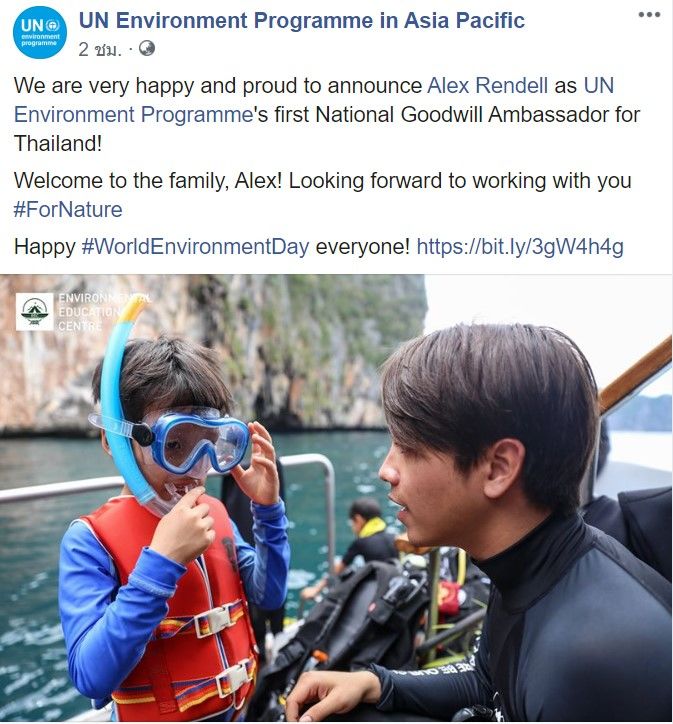Click the "2 ชม." post timestamp
Screen dimensions: 673x724
[100, 48]
